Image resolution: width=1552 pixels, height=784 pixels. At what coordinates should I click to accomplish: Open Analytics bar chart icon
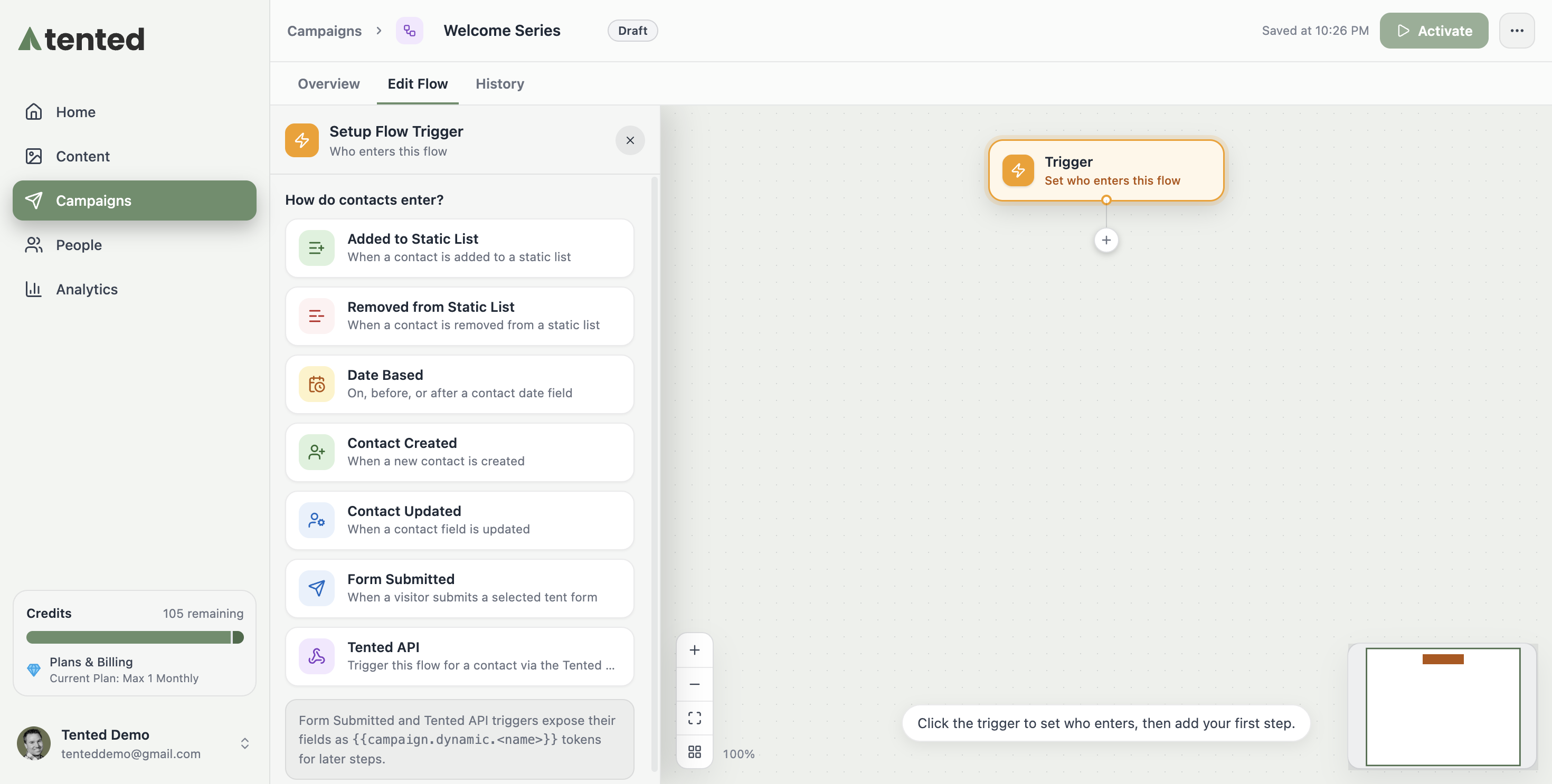(x=34, y=289)
